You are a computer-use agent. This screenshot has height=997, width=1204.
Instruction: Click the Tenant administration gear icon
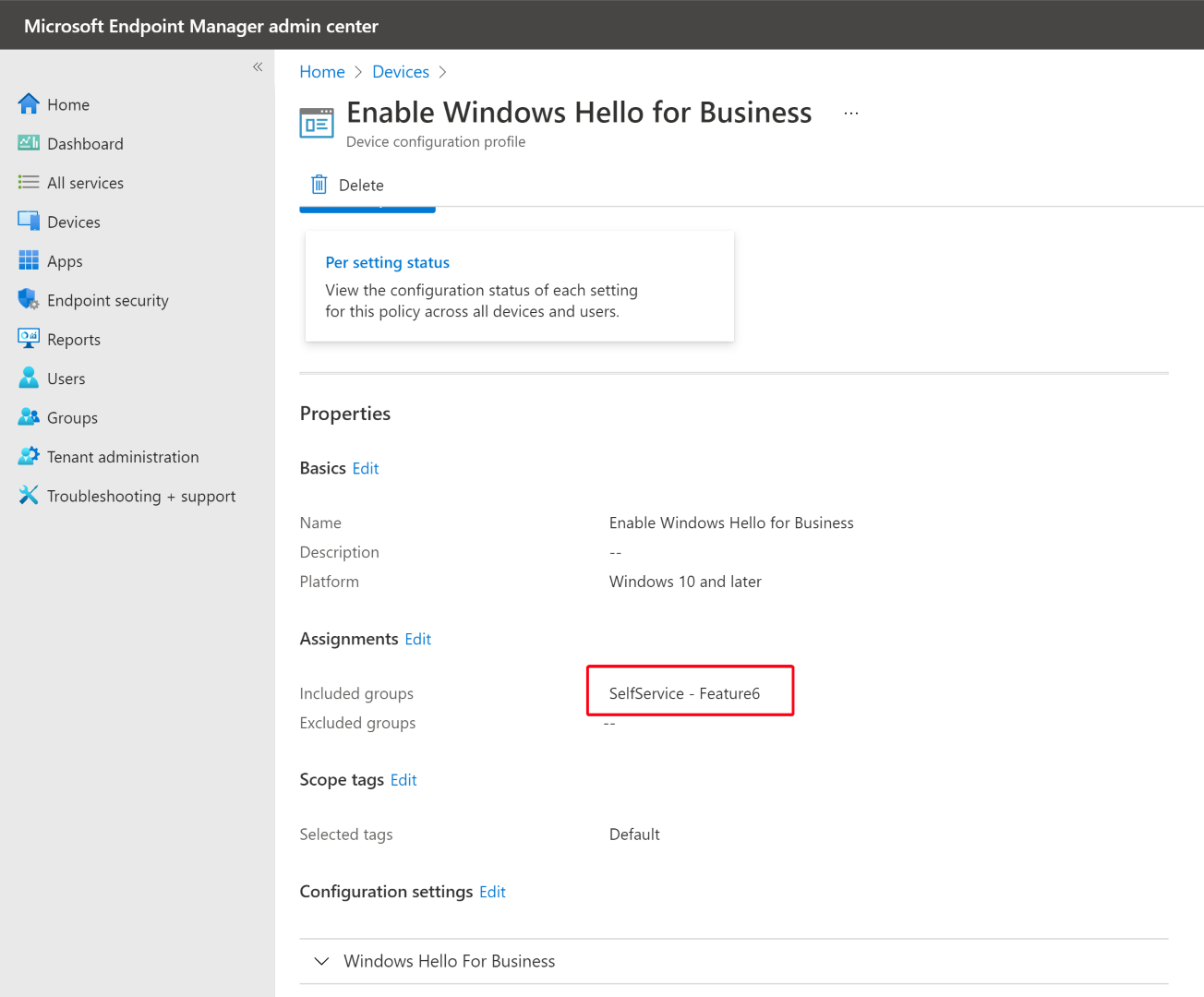[29, 456]
